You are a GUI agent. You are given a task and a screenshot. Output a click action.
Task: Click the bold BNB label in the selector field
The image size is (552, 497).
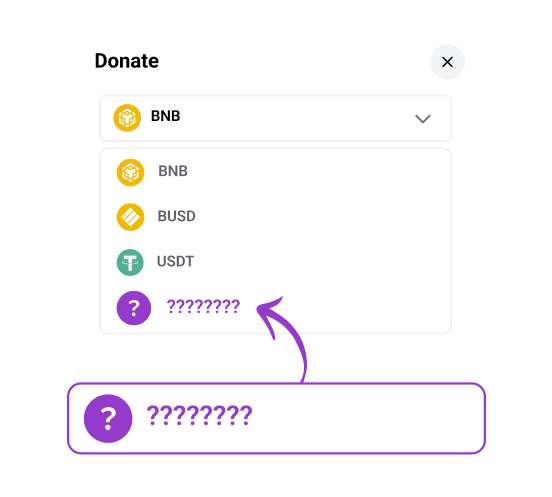[165, 116]
